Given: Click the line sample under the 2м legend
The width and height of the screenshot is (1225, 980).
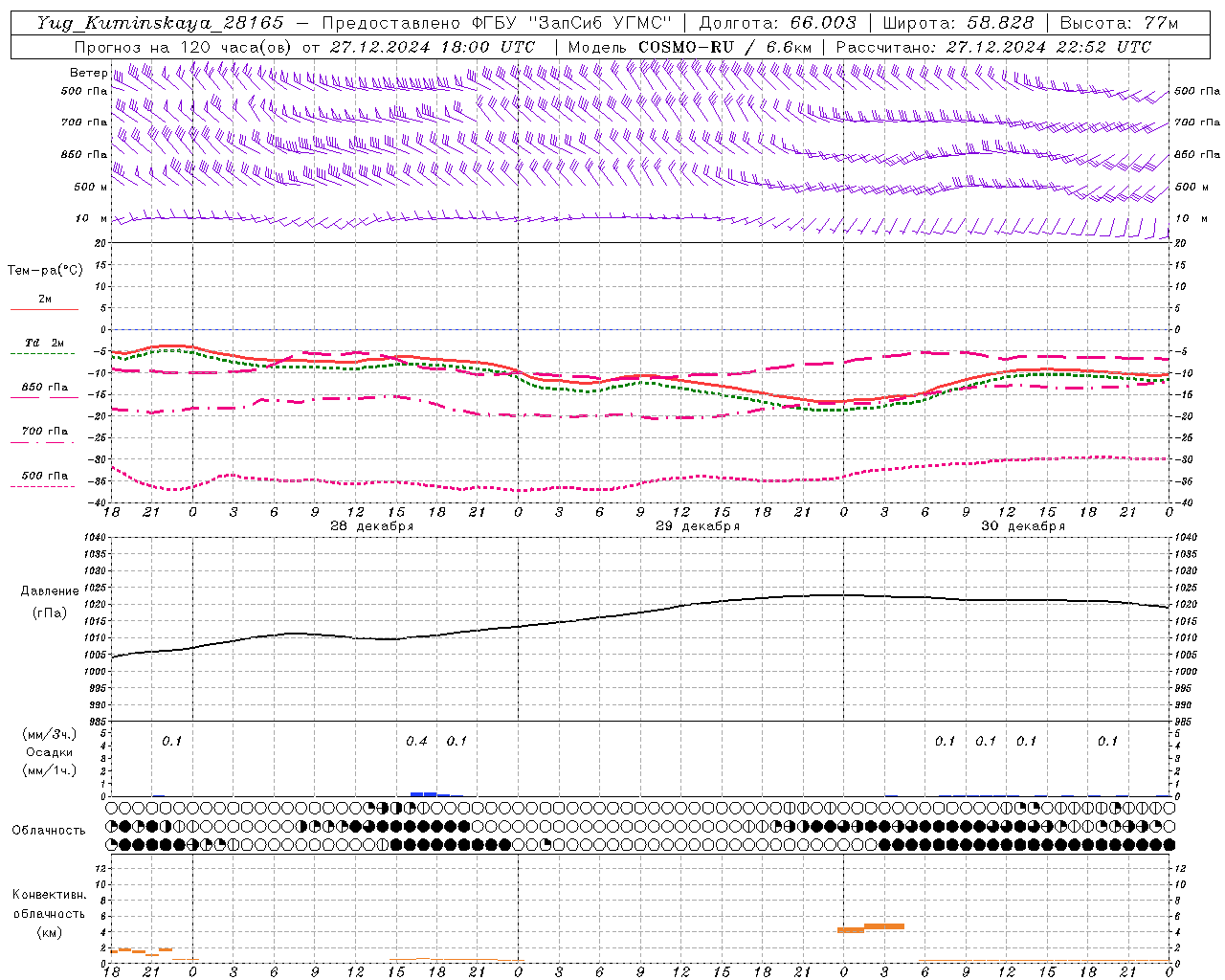Looking at the screenshot, I should pyautogui.click(x=44, y=310).
